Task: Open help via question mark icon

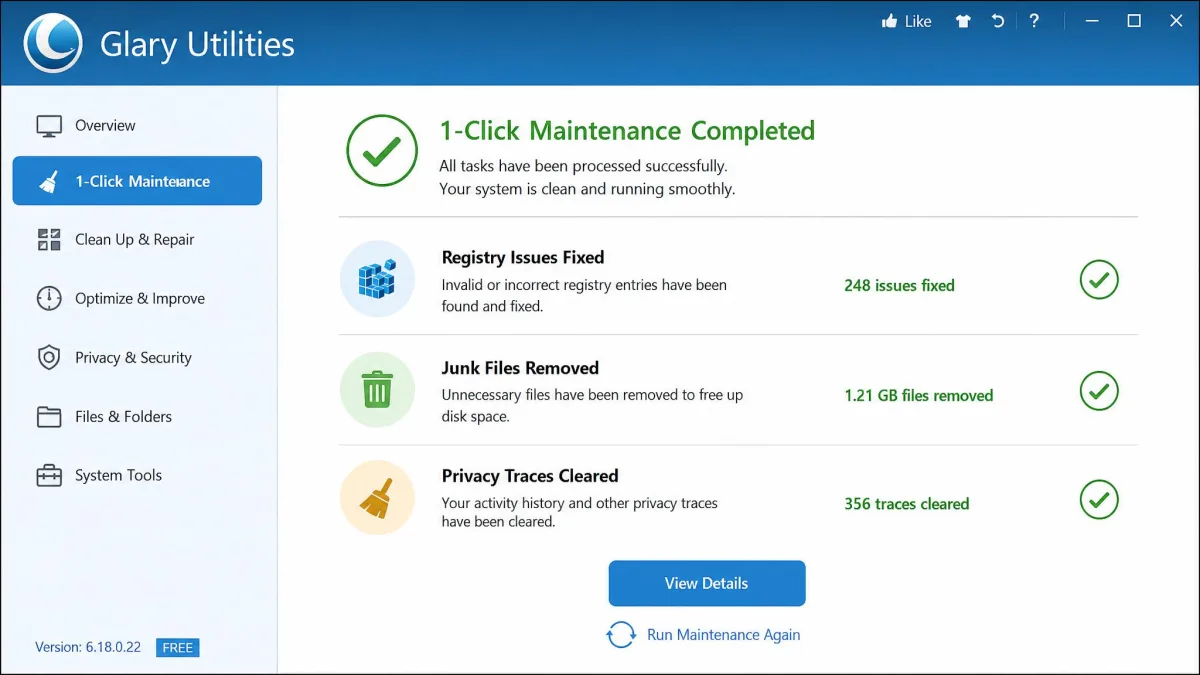Action: click(x=1034, y=20)
